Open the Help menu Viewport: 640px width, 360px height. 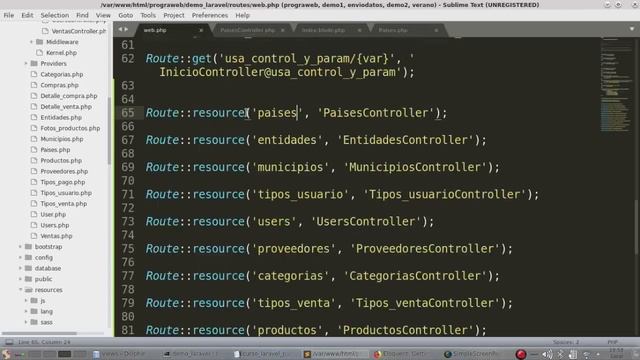pyautogui.click(x=242, y=15)
